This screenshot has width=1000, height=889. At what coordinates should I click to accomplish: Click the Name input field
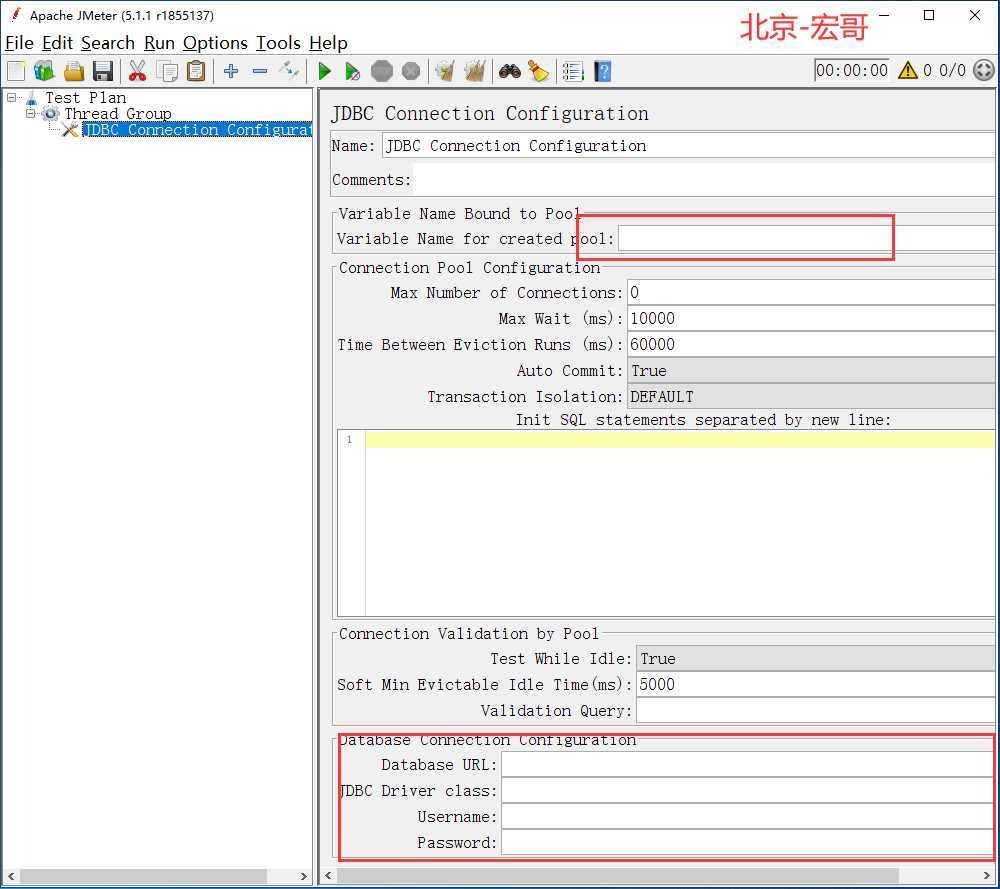pos(688,145)
